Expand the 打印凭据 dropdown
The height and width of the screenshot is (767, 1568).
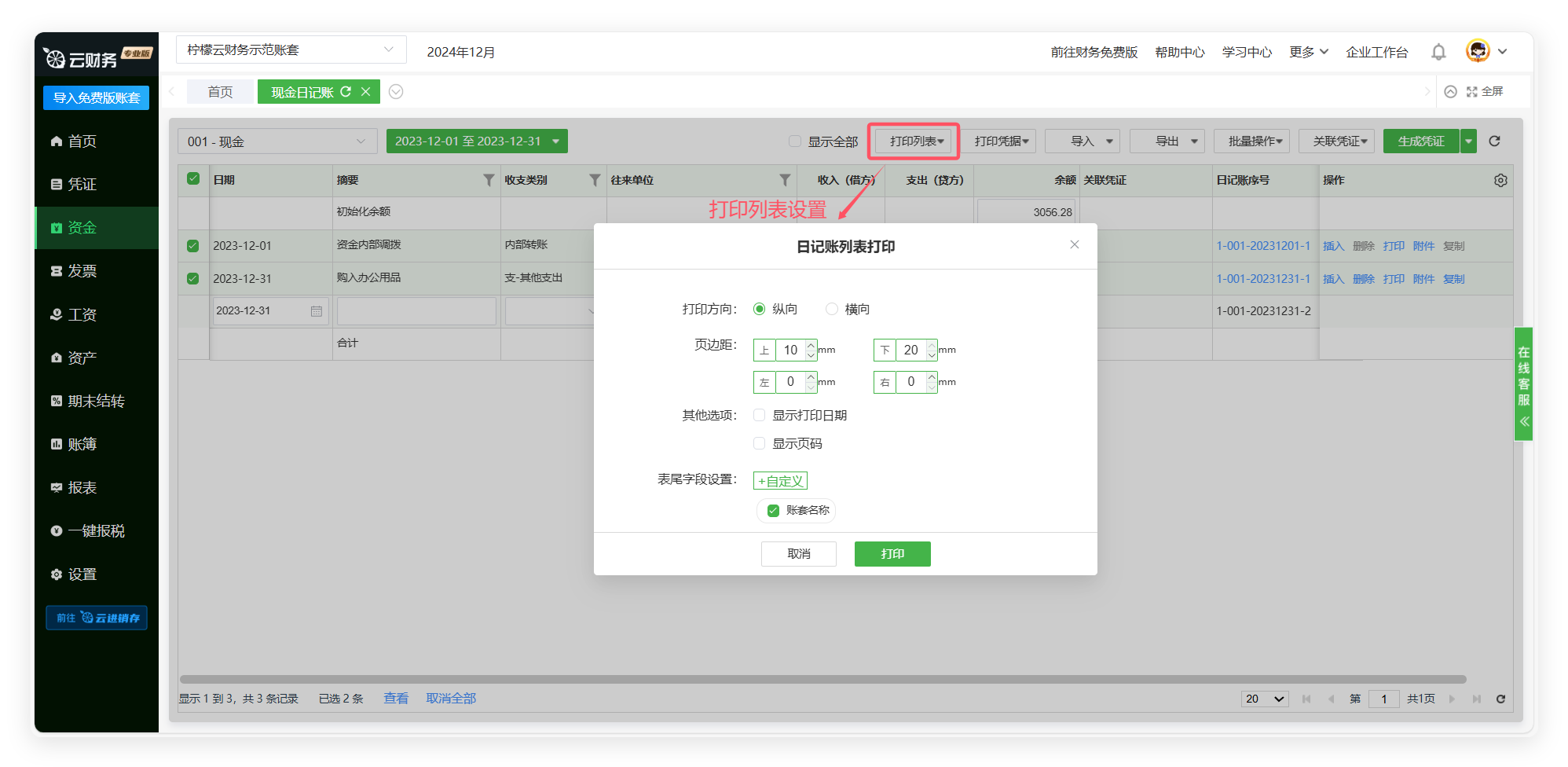pos(1001,141)
